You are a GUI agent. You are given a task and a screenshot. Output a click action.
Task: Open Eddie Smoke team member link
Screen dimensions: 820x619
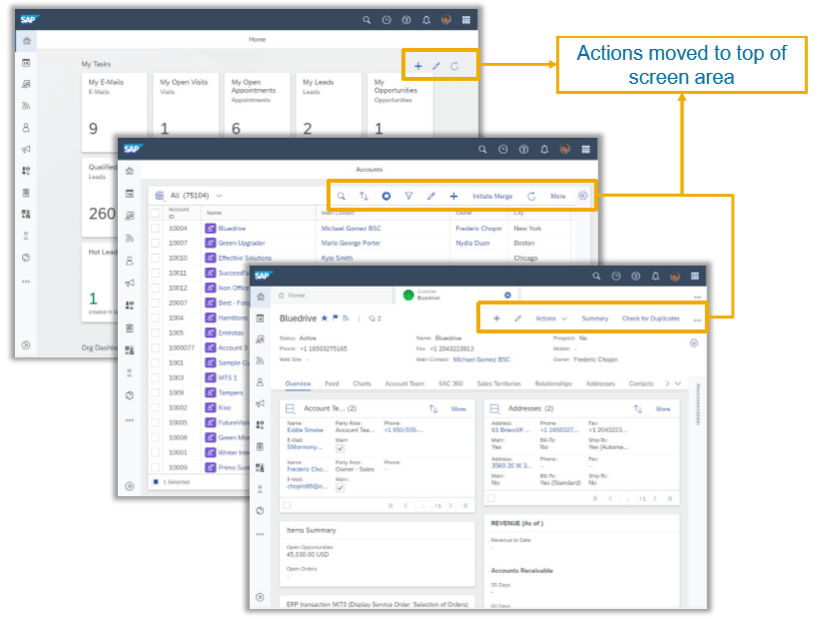[305, 430]
